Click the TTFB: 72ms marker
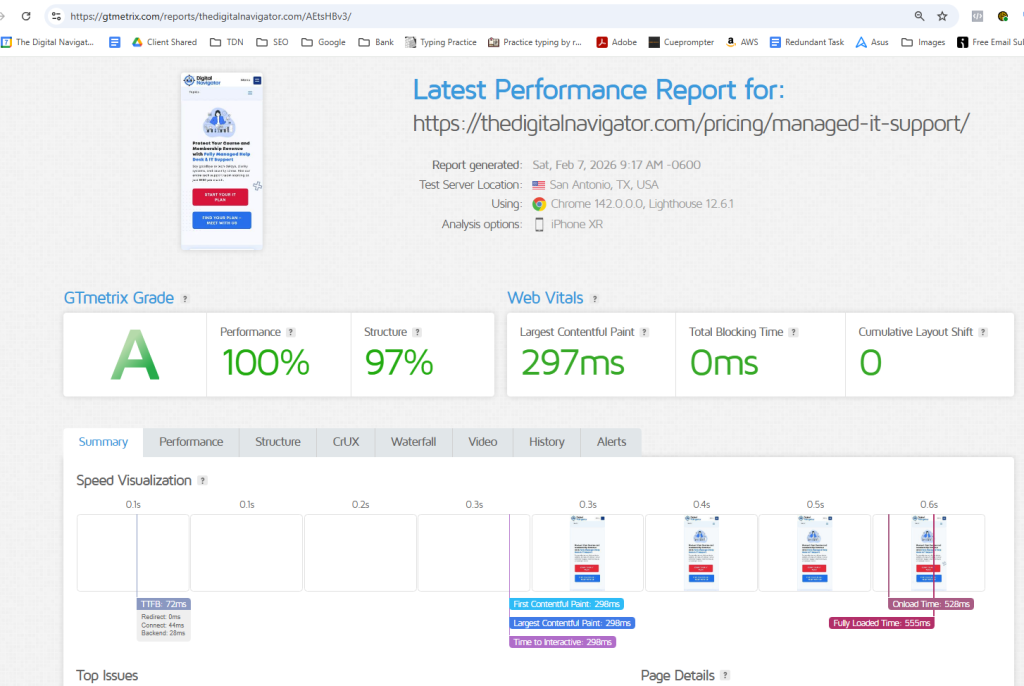 pos(163,604)
